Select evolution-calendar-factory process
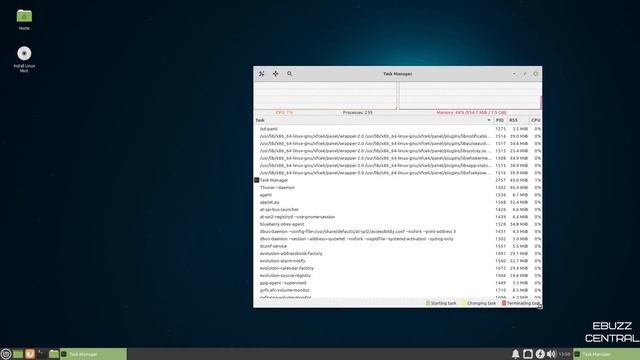The height and width of the screenshot is (360, 640). [398, 269]
